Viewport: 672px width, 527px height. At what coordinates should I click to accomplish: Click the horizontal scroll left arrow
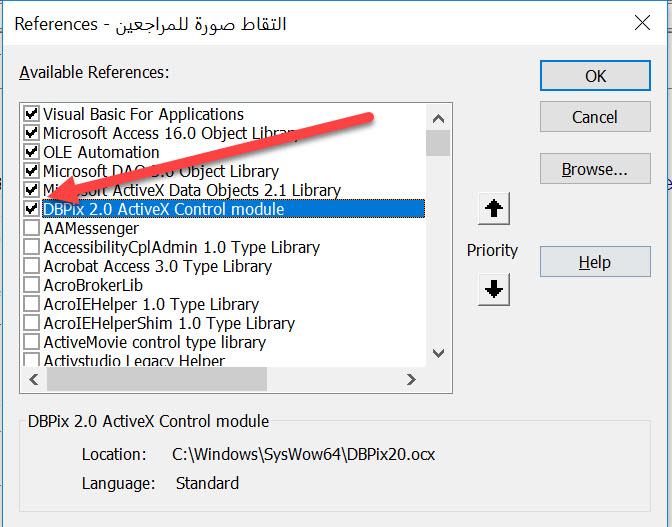click(34, 379)
